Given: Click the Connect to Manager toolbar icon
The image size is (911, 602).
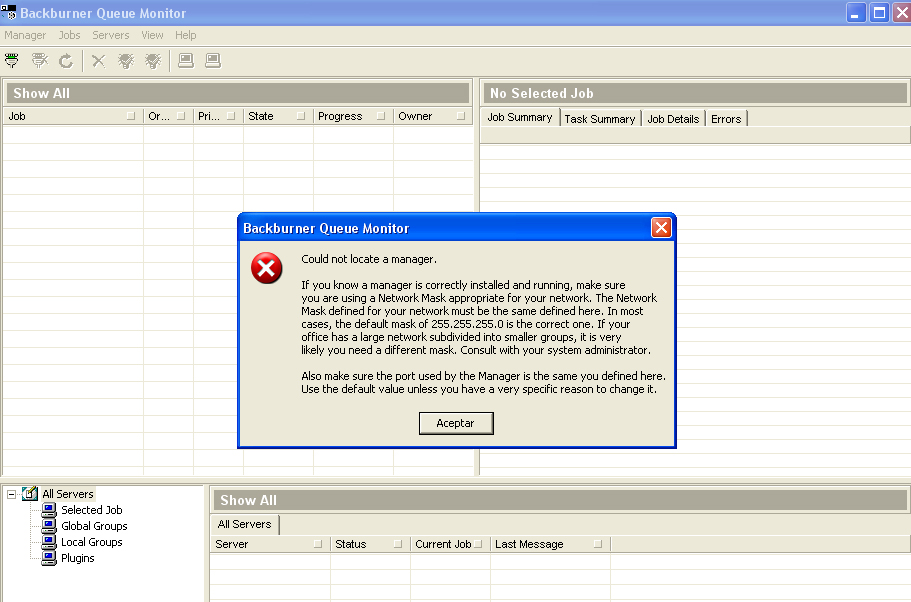Looking at the screenshot, I should [x=12, y=60].
